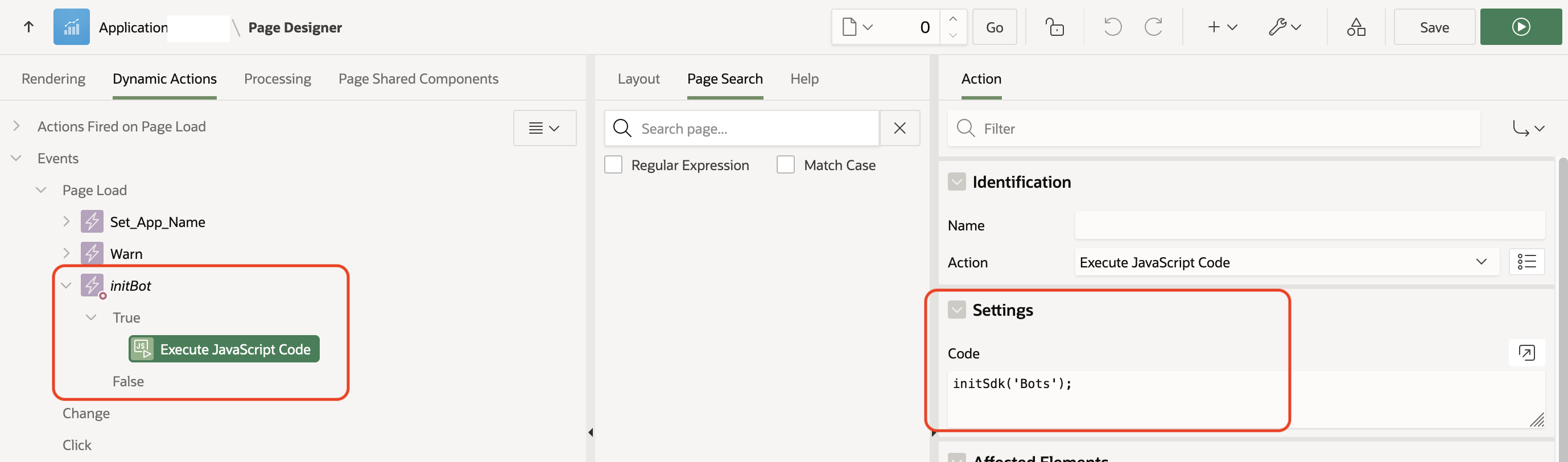Open the page selector document dropdown

(857, 27)
